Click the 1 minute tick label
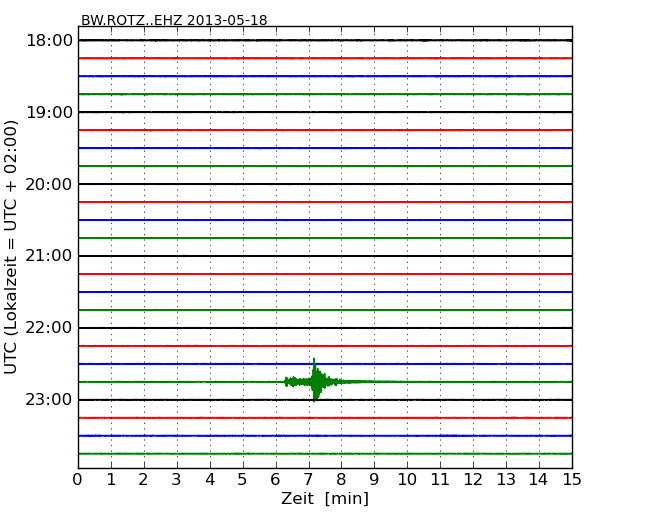650x520 pixels. coord(111,479)
